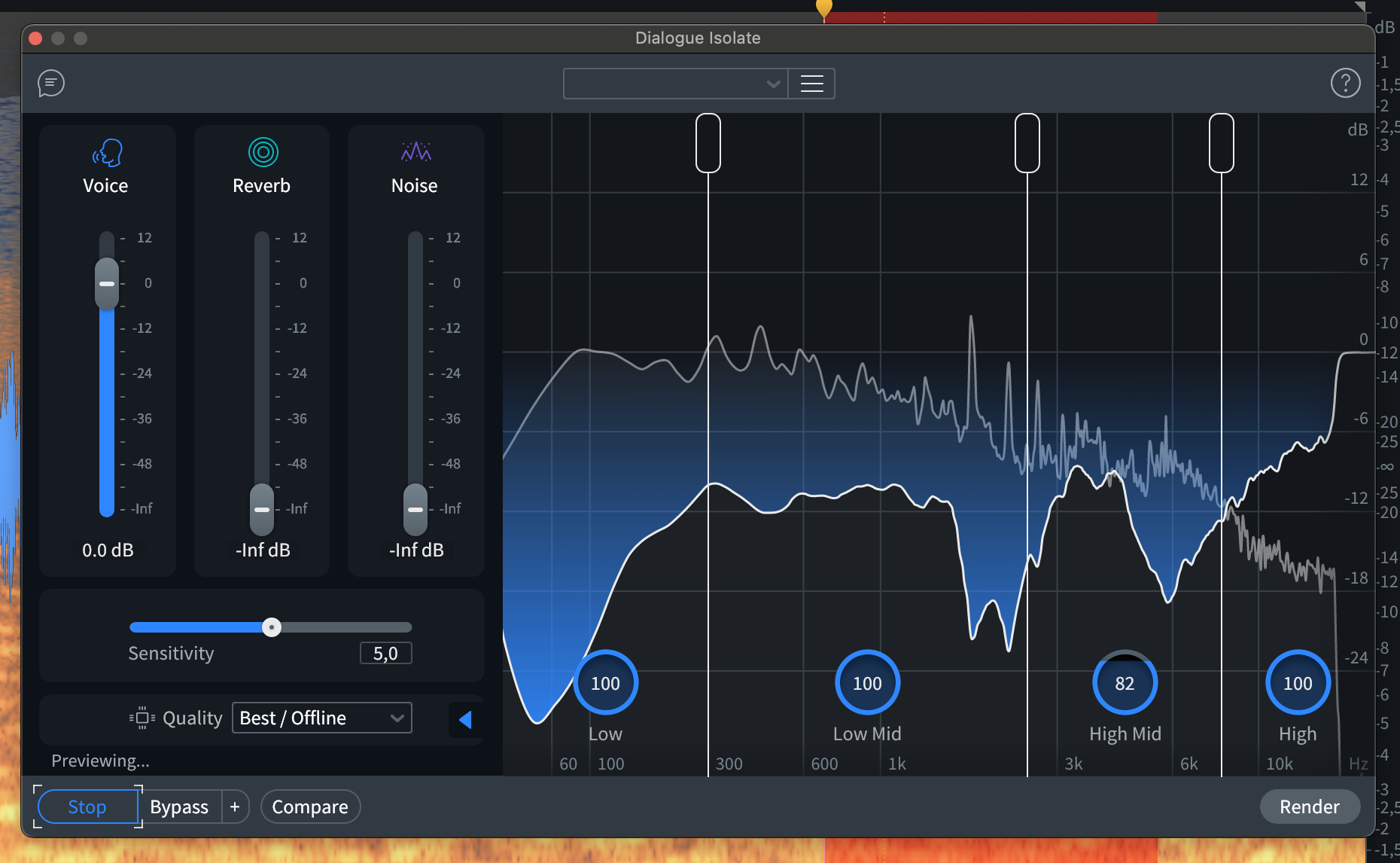Open the Quality dropdown showing Best / Offline
The width and height of the screenshot is (1400, 863).
(x=322, y=718)
